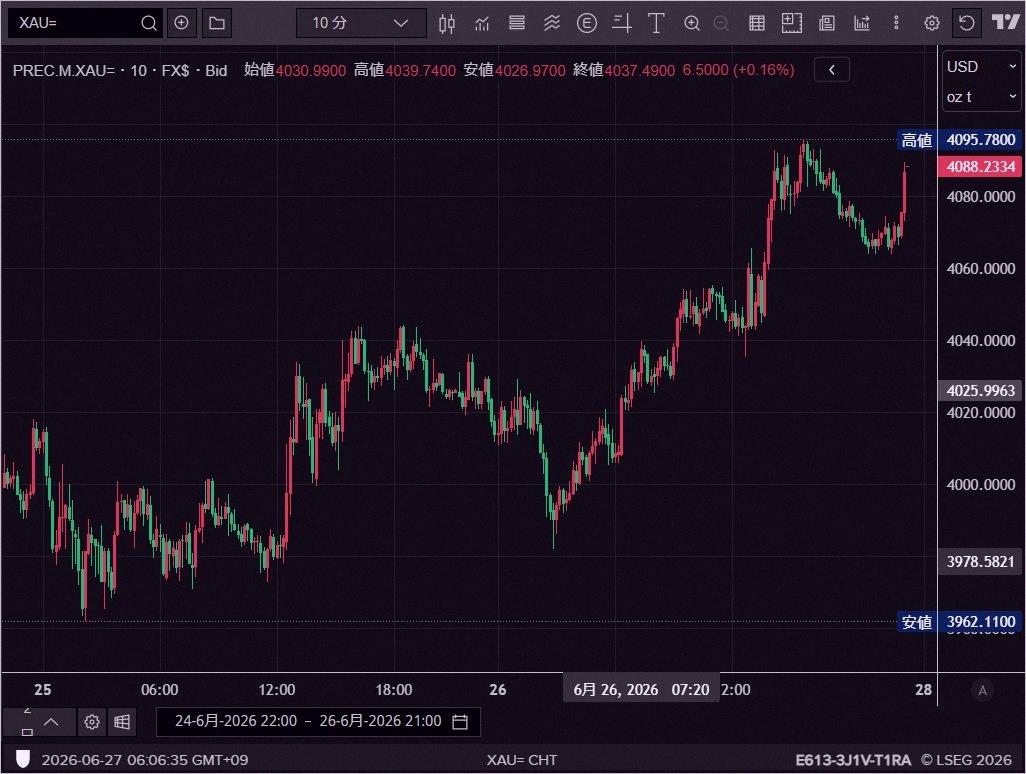Click the 4025.9963 price axis marker
Viewport: 1026px width, 774px height.
click(980, 391)
